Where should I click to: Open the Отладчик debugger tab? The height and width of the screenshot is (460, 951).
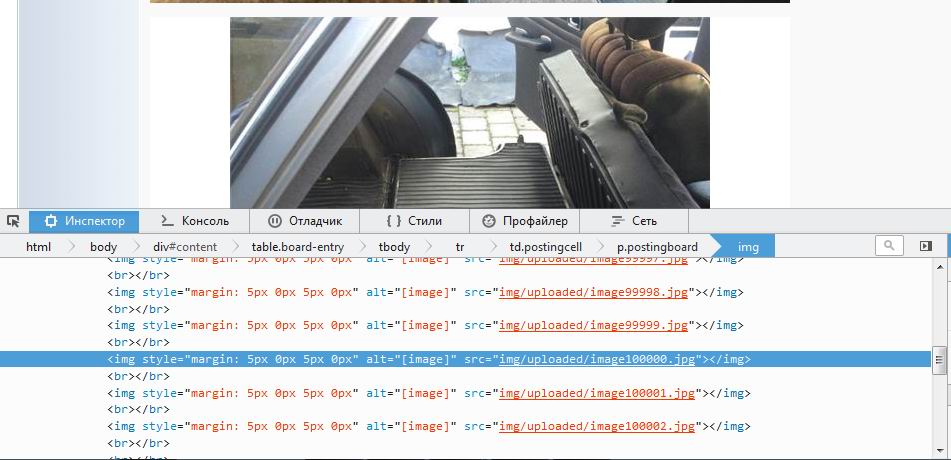[x=304, y=221]
